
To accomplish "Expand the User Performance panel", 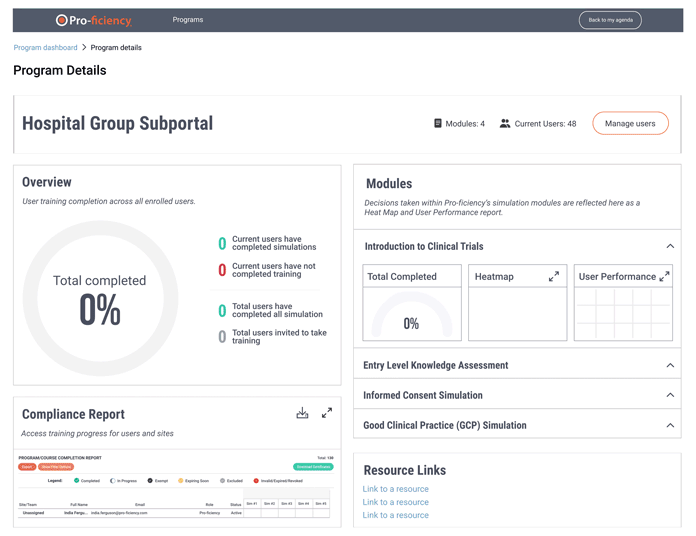I will (x=664, y=277).
